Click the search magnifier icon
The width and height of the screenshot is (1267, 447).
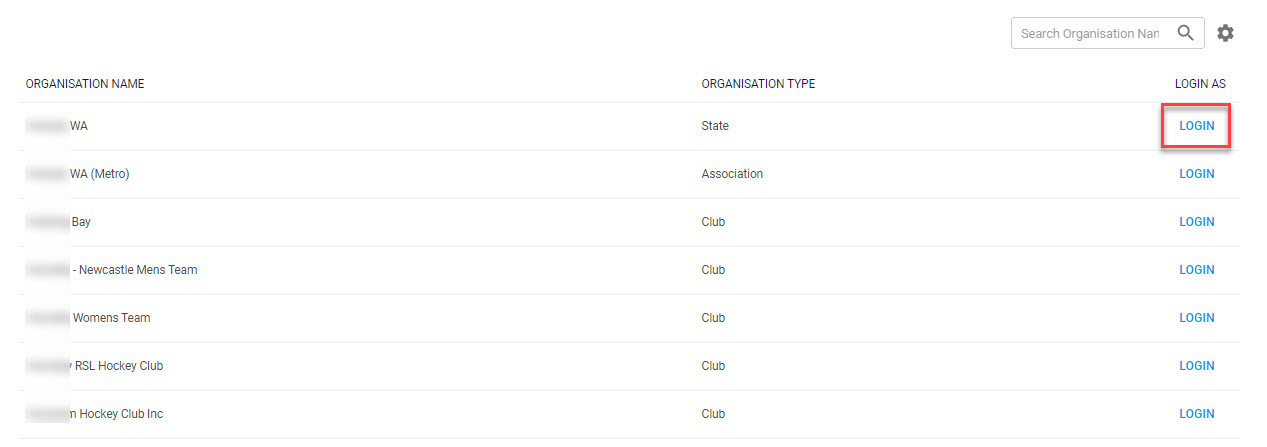(1185, 33)
